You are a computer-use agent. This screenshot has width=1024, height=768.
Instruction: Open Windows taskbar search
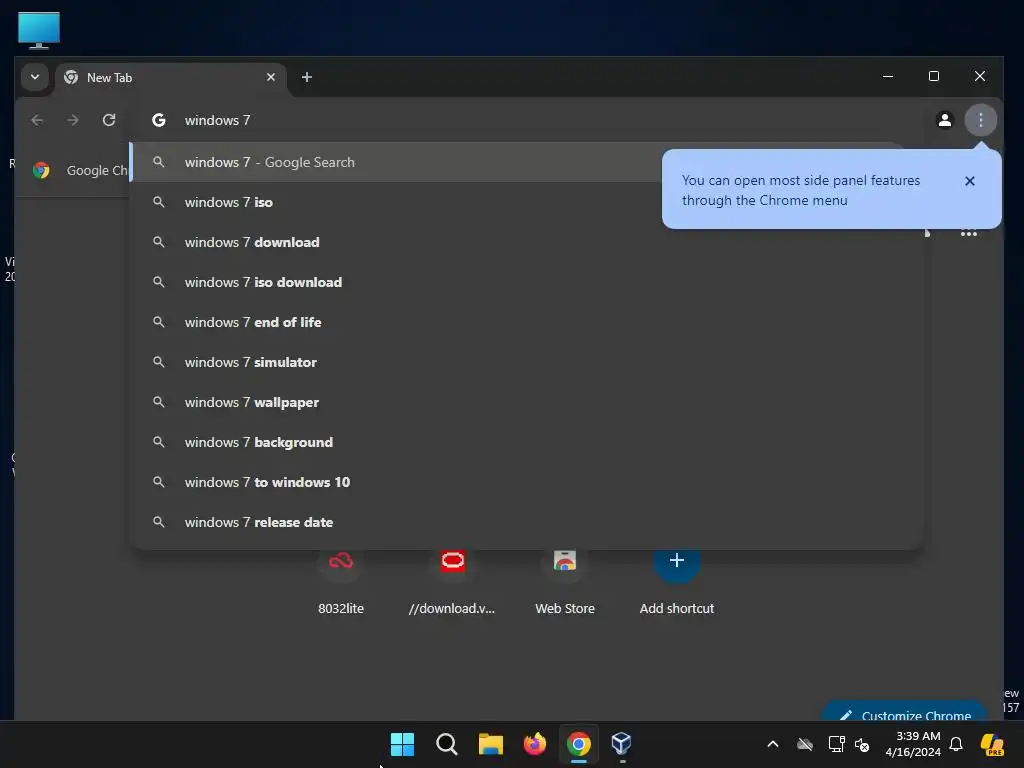click(x=447, y=744)
